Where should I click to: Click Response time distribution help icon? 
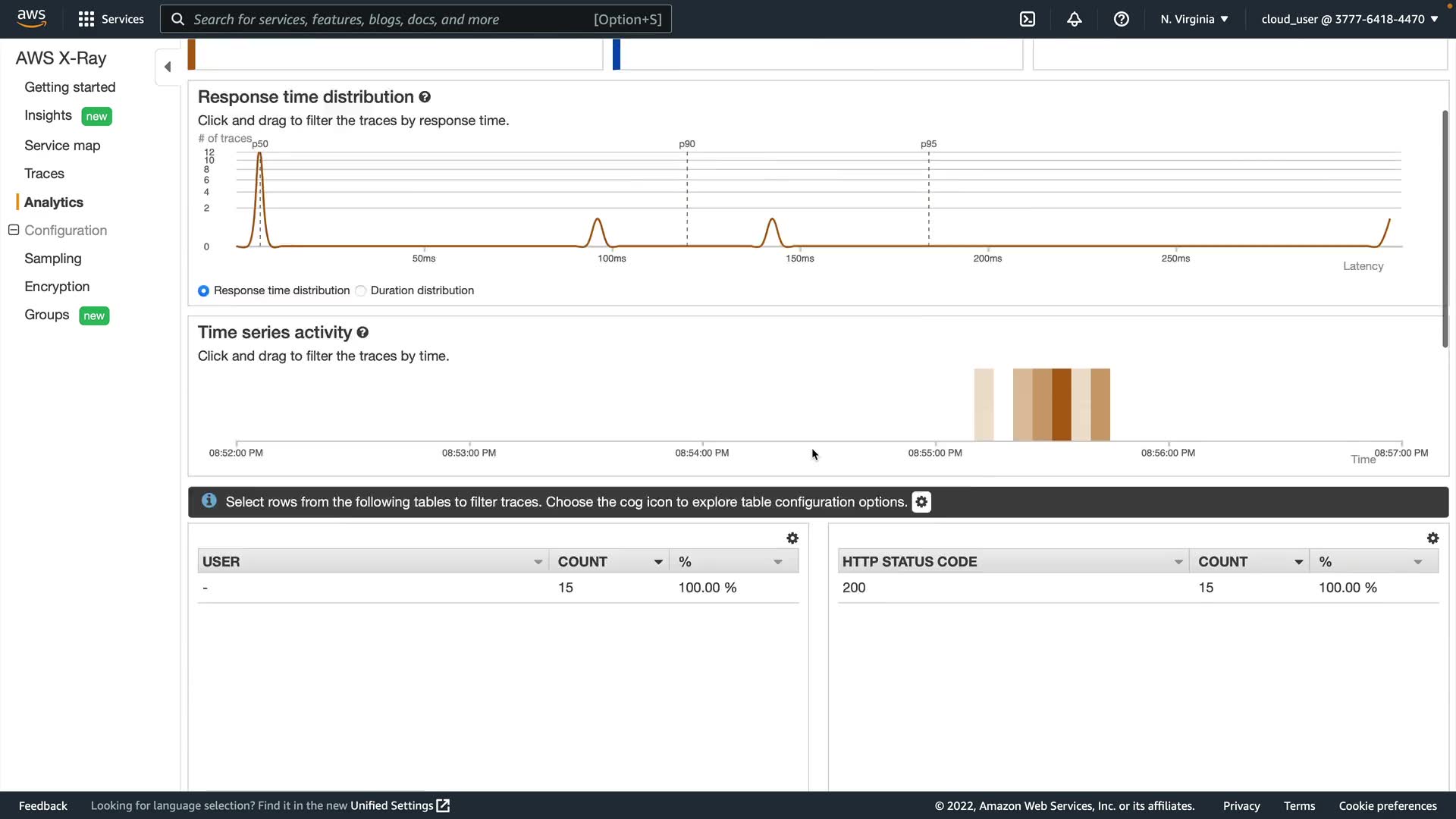tap(425, 97)
